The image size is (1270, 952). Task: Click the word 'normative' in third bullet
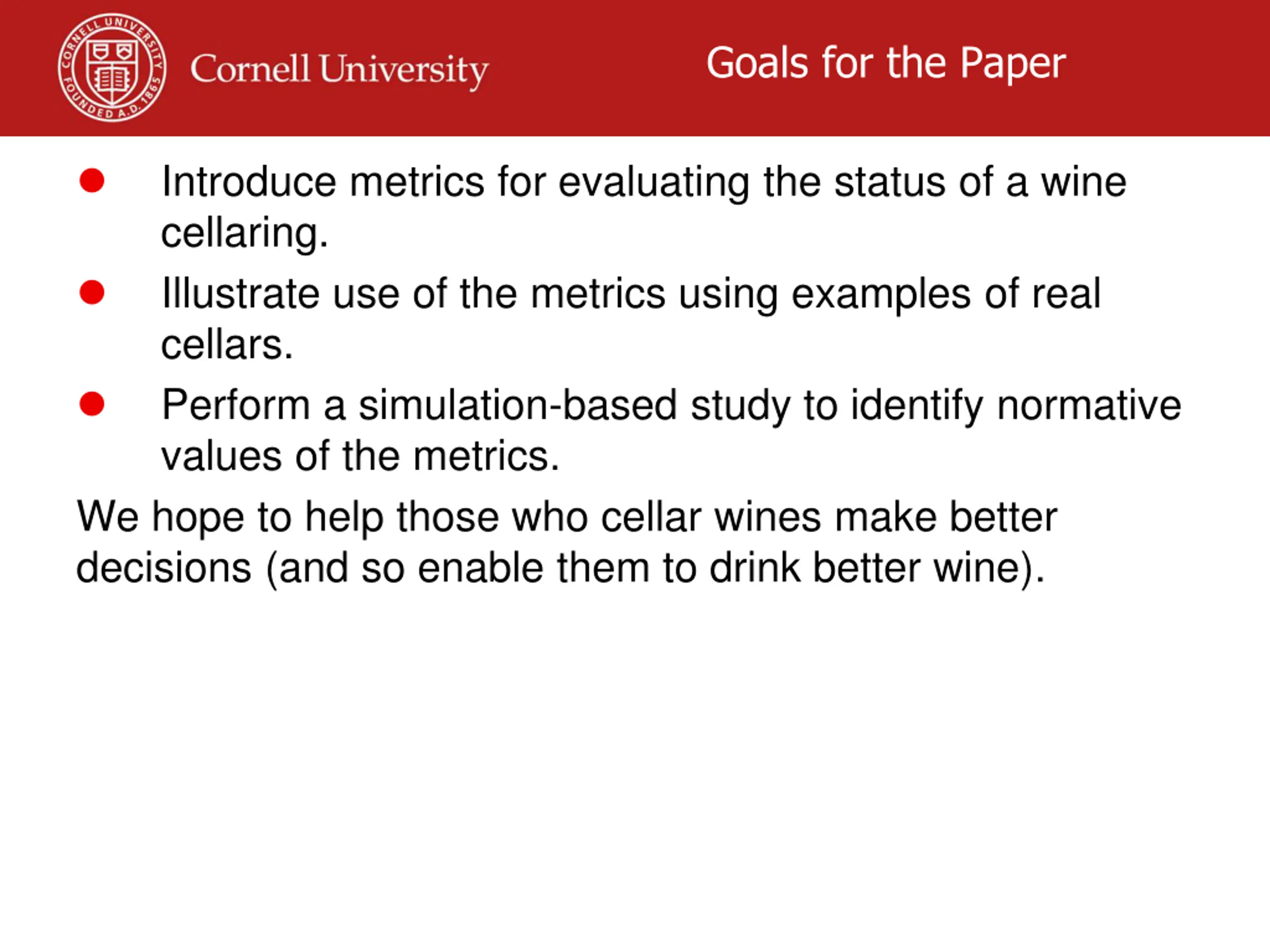coord(1089,405)
